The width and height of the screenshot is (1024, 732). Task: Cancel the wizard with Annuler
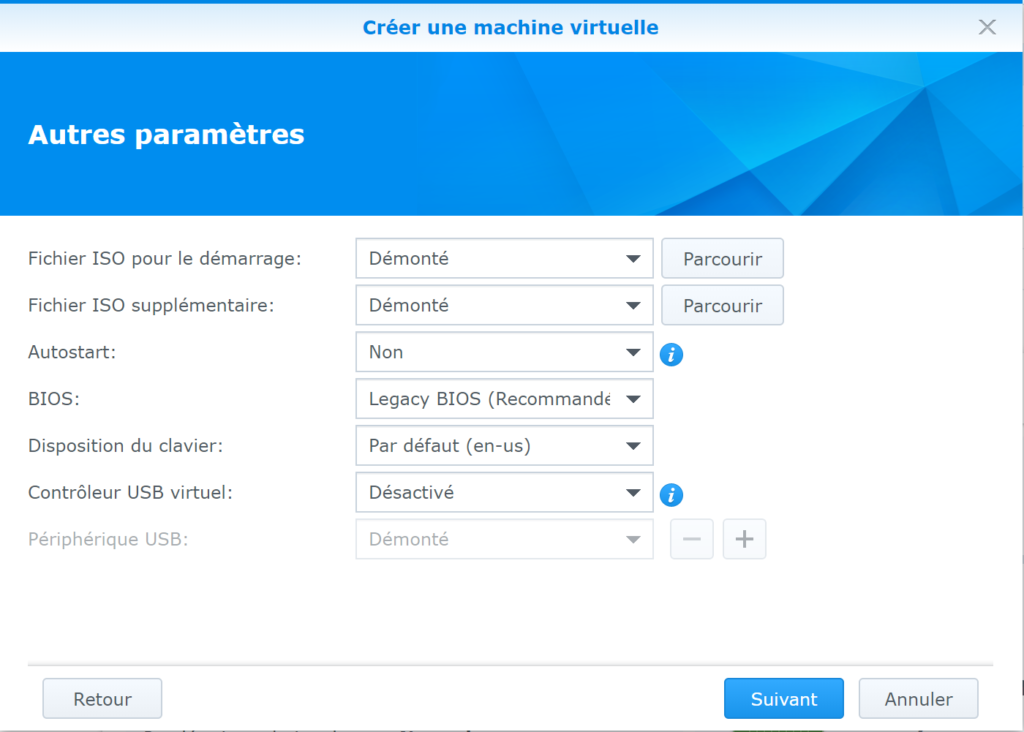tap(918, 699)
